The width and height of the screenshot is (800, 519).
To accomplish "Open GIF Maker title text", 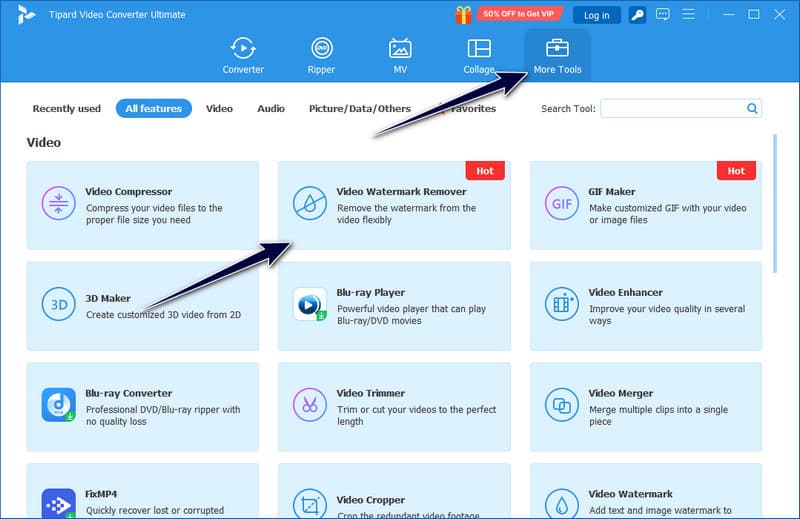I will tap(612, 191).
